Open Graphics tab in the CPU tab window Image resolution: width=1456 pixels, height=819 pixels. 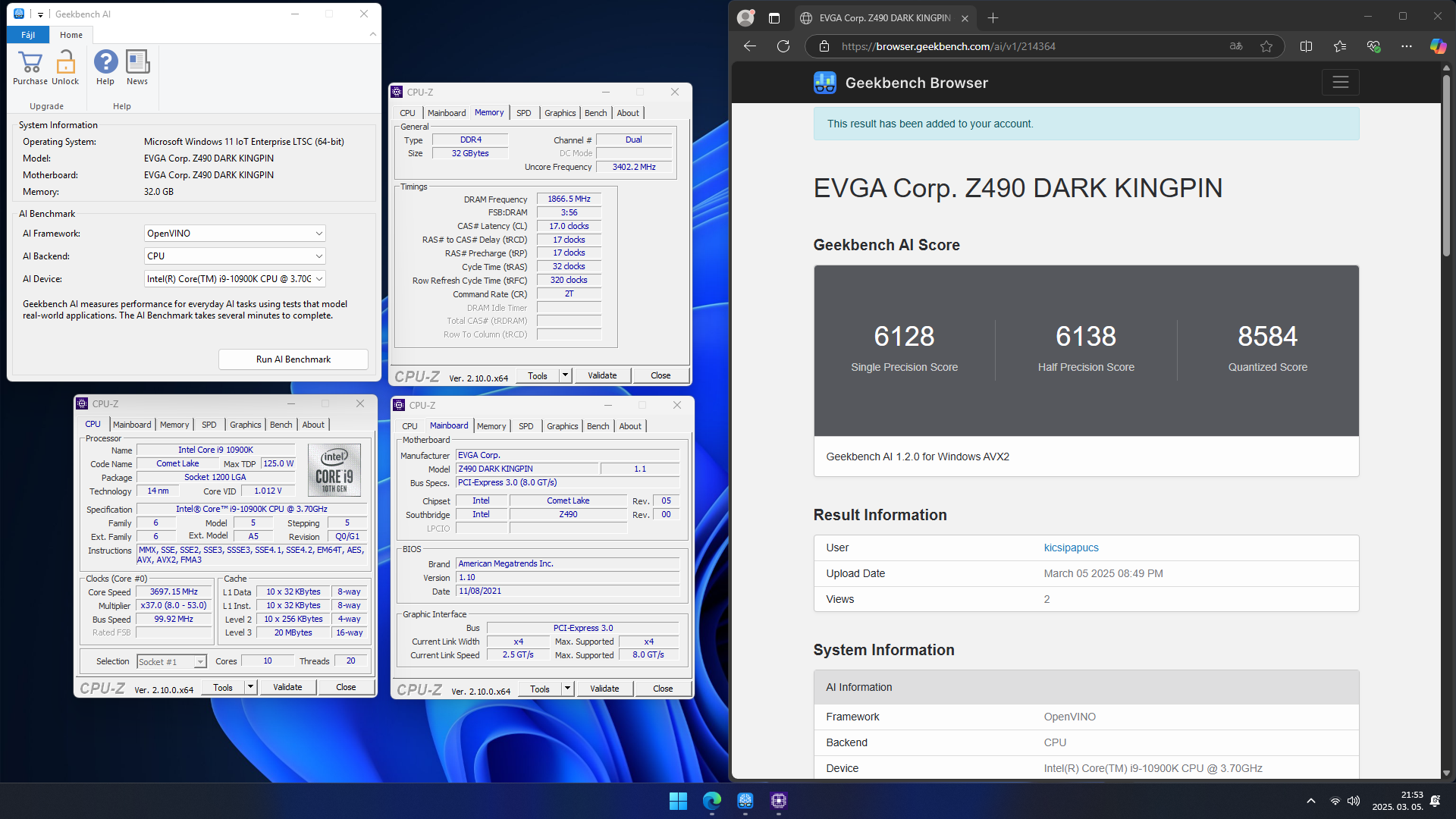point(246,425)
